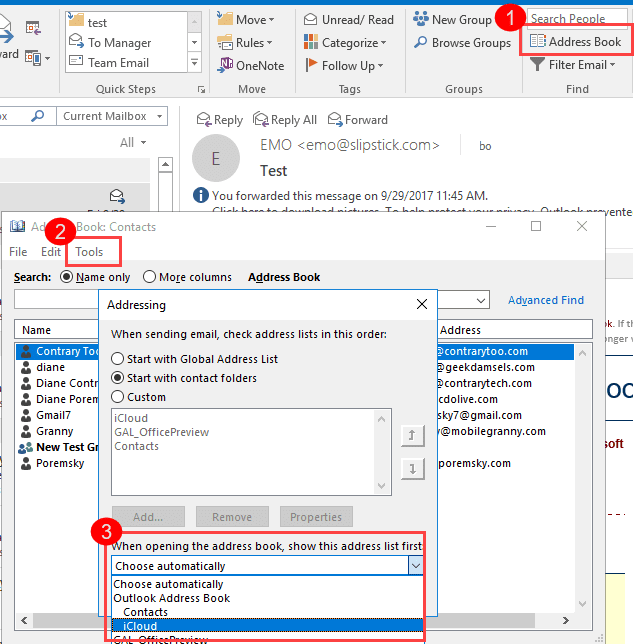Screen dimensions: 634x644
Task: Open the Follow Up flag menu
Action: tap(344, 65)
